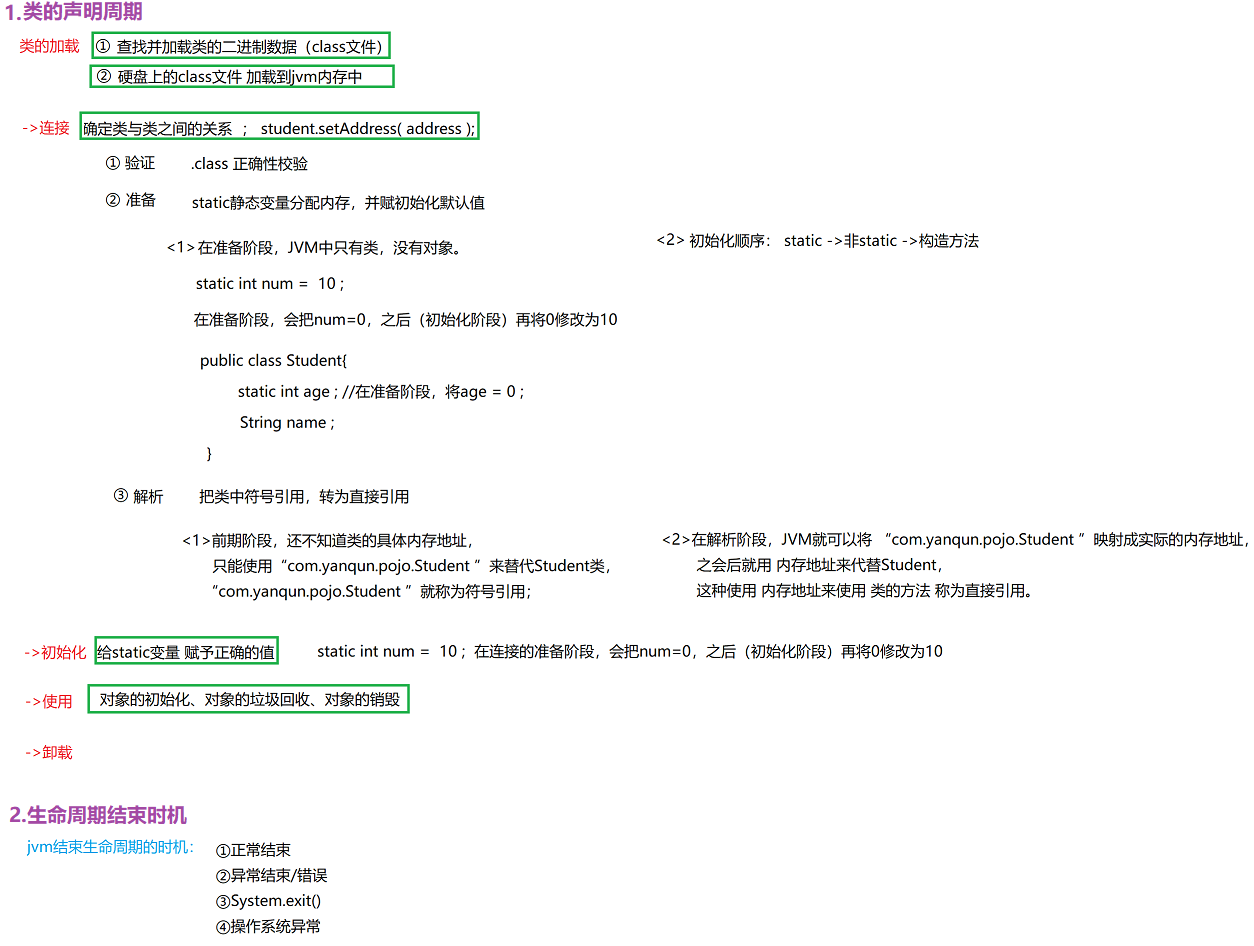Click the "String name ;" code line
The height and width of the screenshot is (946, 1254).
coord(287,423)
